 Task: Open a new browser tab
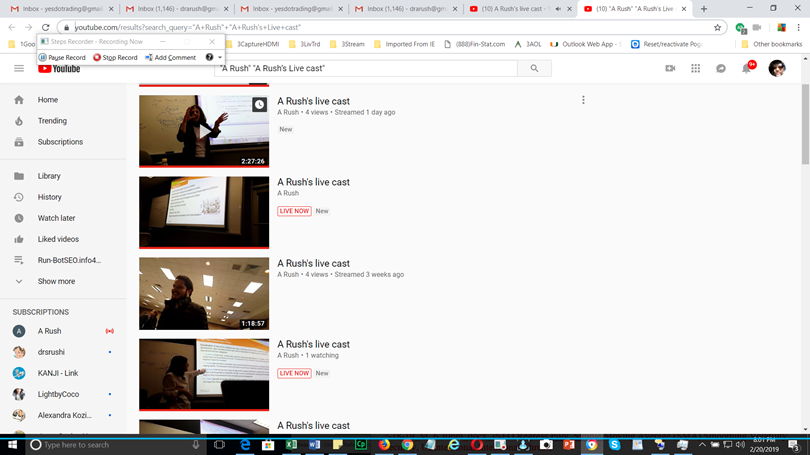coord(704,9)
